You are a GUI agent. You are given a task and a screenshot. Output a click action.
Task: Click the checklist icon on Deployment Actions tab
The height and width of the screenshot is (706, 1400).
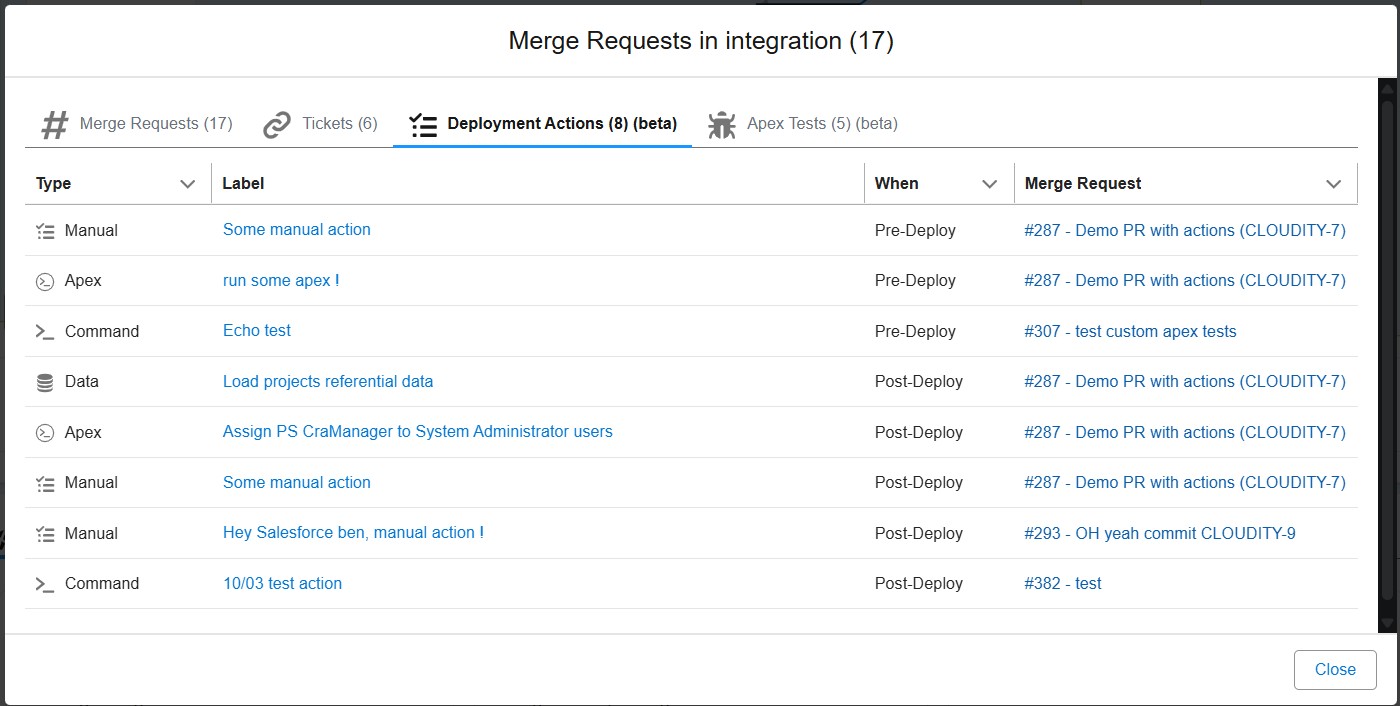(x=424, y=125)
